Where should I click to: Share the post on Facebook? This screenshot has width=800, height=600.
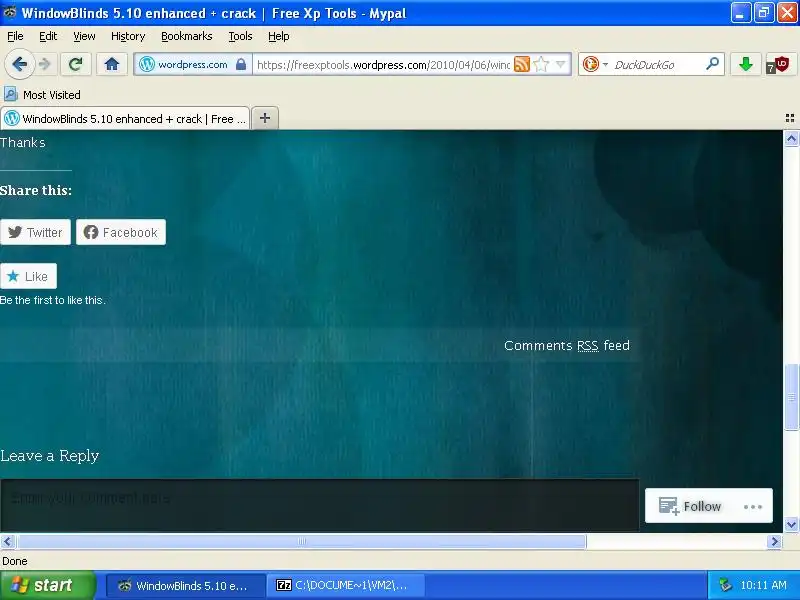tap(121, 232)
